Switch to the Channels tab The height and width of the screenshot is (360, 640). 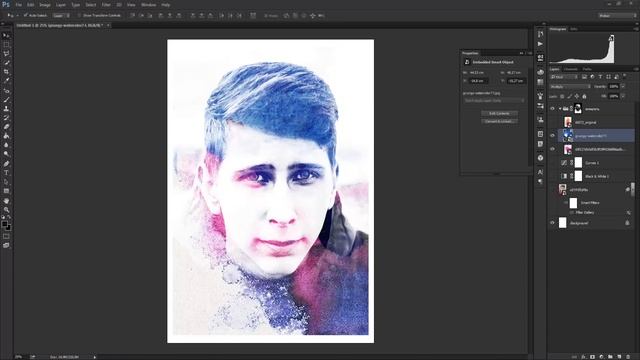point(571,69)
